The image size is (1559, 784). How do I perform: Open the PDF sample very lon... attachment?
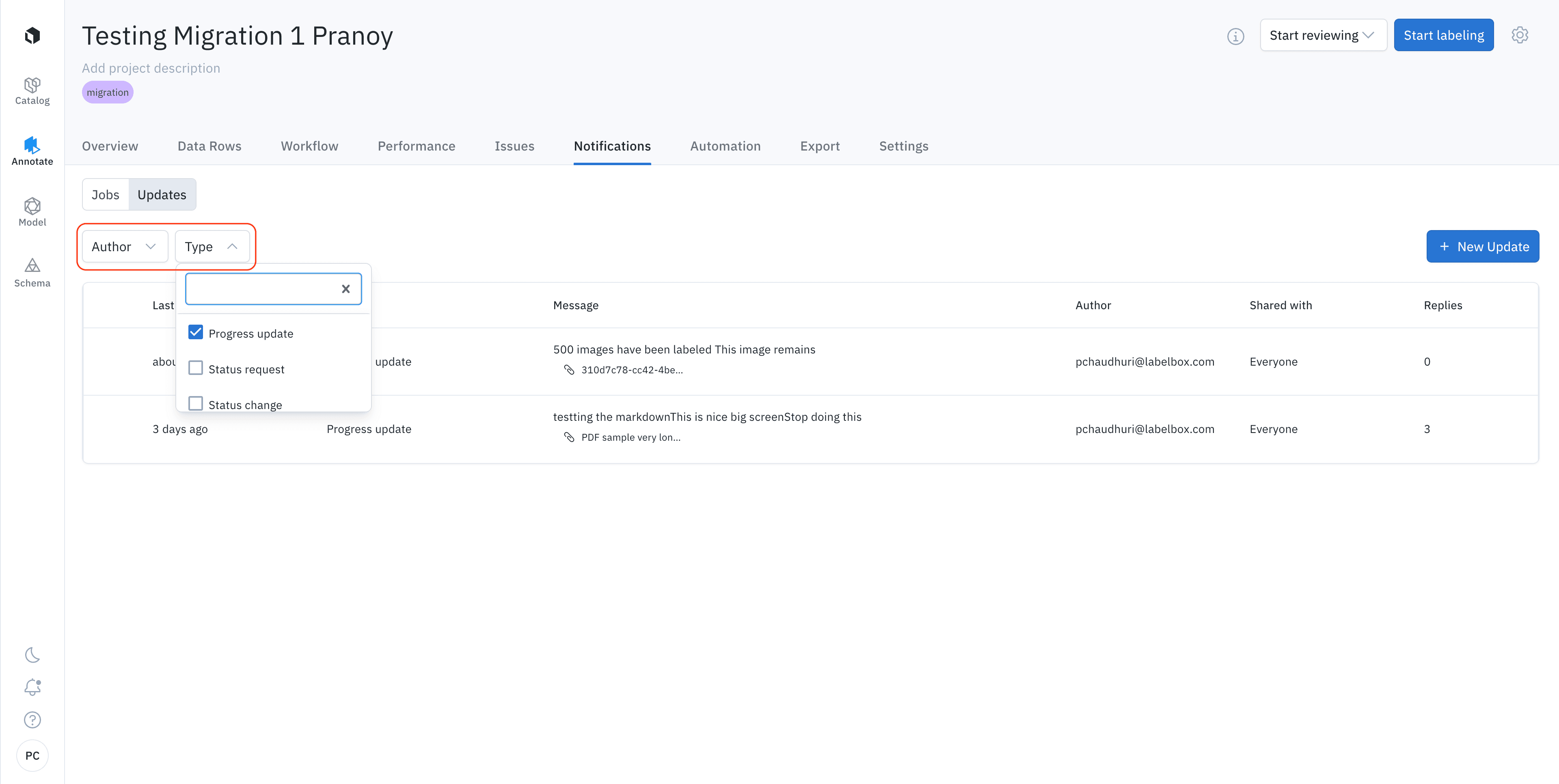631,437
